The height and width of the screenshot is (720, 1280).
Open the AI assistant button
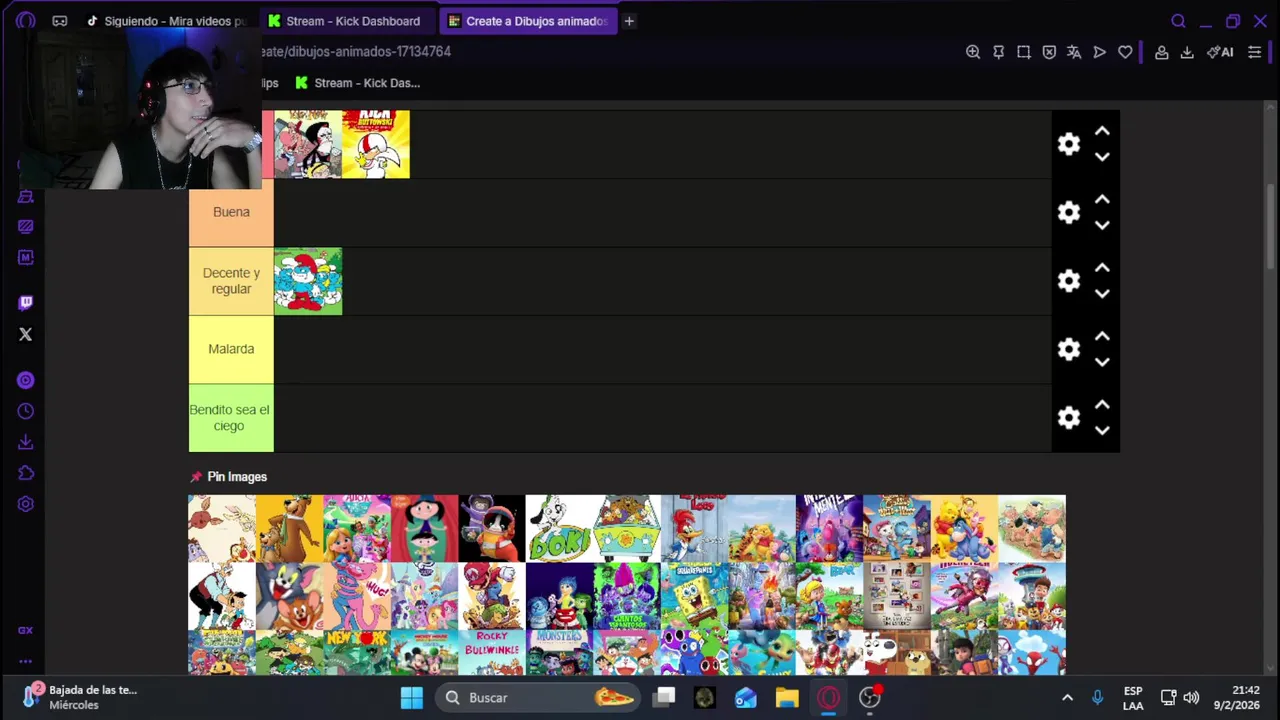coord(1220,52)
